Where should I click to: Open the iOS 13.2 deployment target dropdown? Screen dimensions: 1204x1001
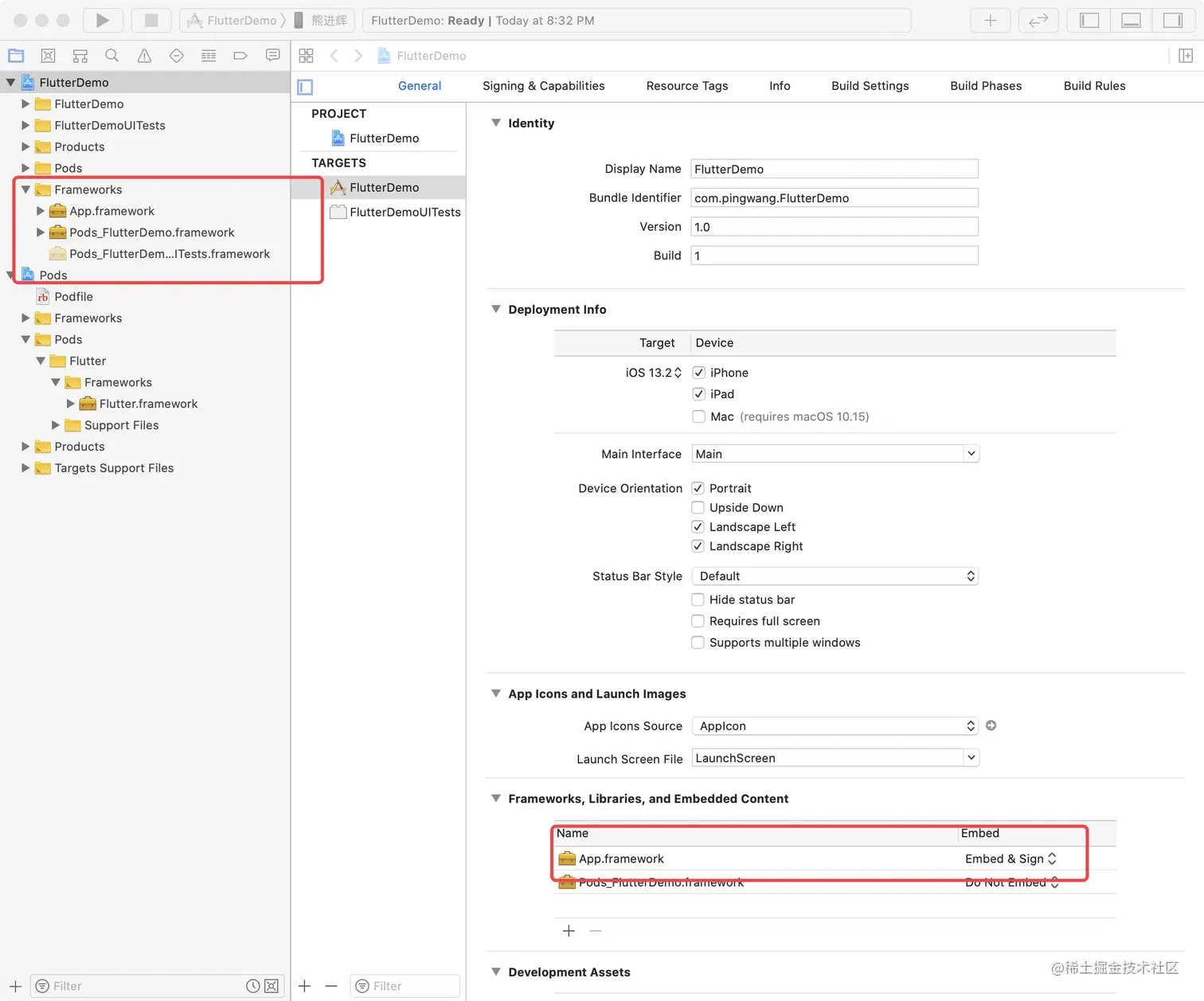point(654,373)
